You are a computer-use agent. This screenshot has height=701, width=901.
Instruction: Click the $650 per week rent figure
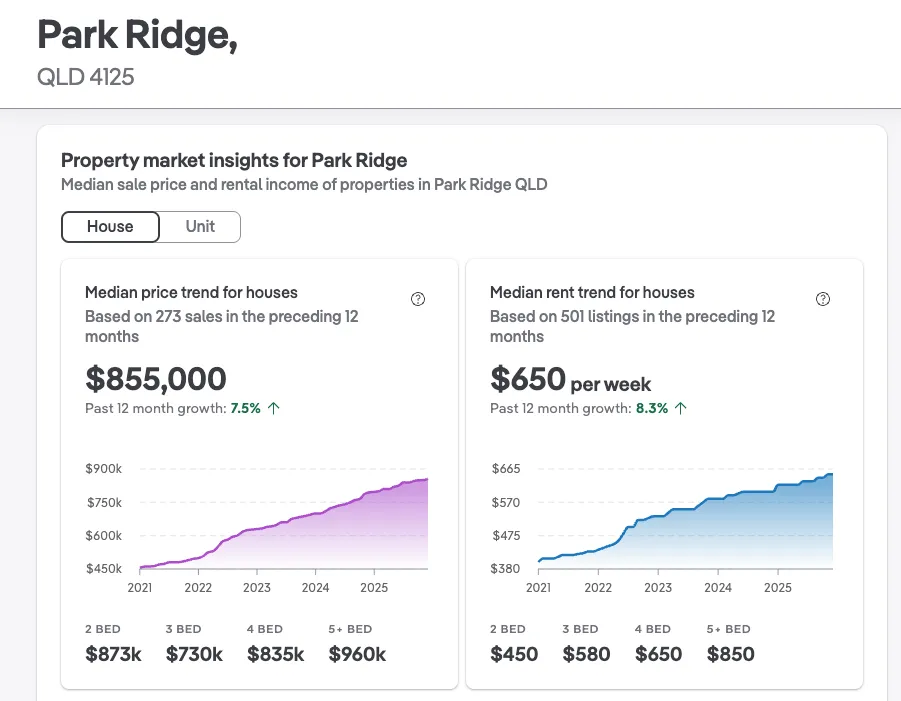pyautogui.click(x=570, y=380)
